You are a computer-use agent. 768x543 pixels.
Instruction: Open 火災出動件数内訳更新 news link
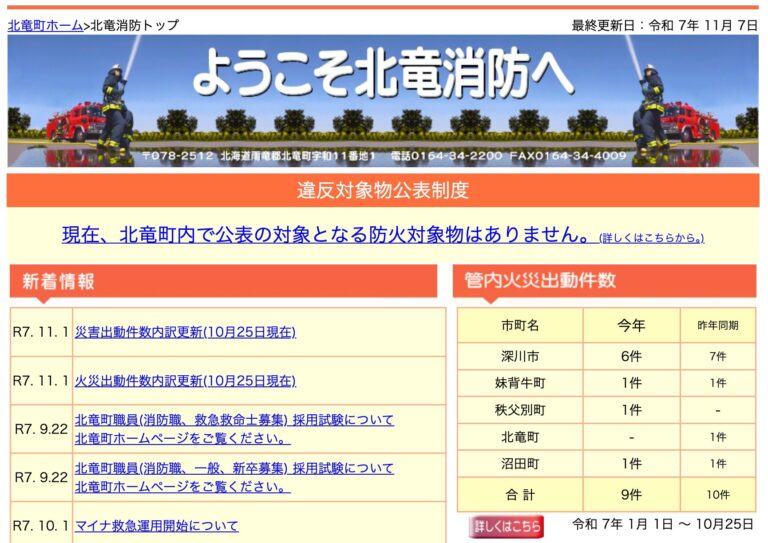pyautogui.click(x=185, y=381)
